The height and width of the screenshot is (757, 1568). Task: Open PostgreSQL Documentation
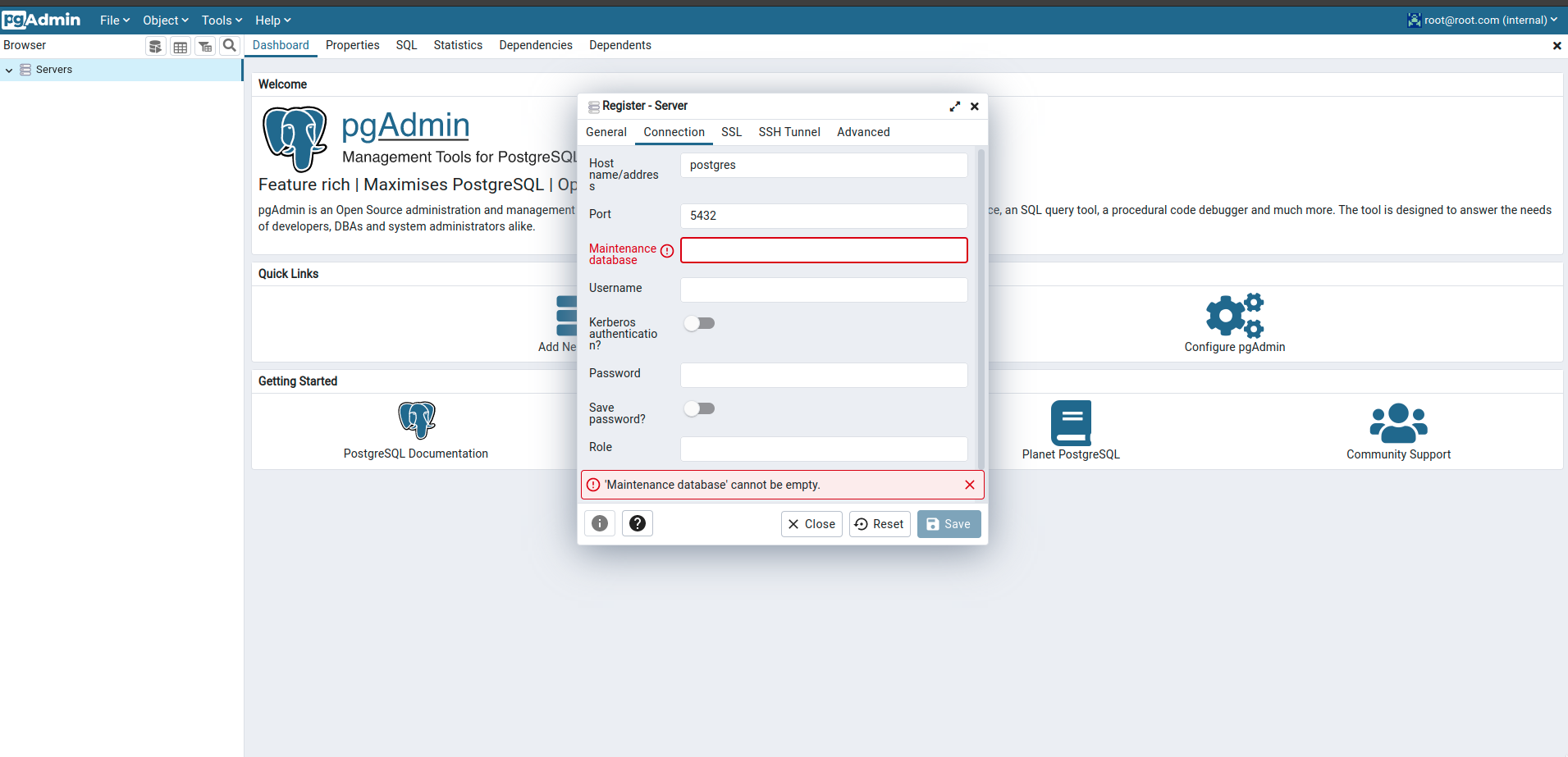415,454
